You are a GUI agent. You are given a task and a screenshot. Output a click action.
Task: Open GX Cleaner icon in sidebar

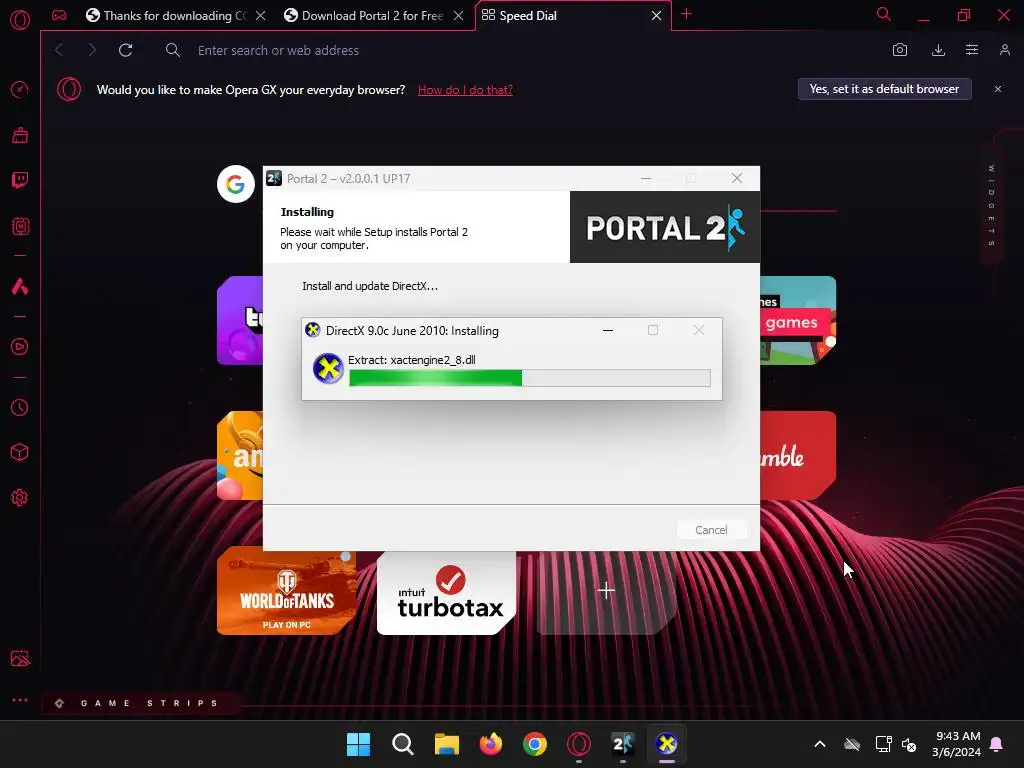pyautogui.click(x=20, y=135)
